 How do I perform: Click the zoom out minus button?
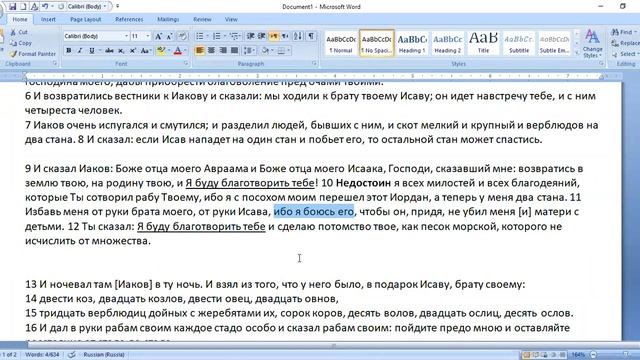[593, 355]
